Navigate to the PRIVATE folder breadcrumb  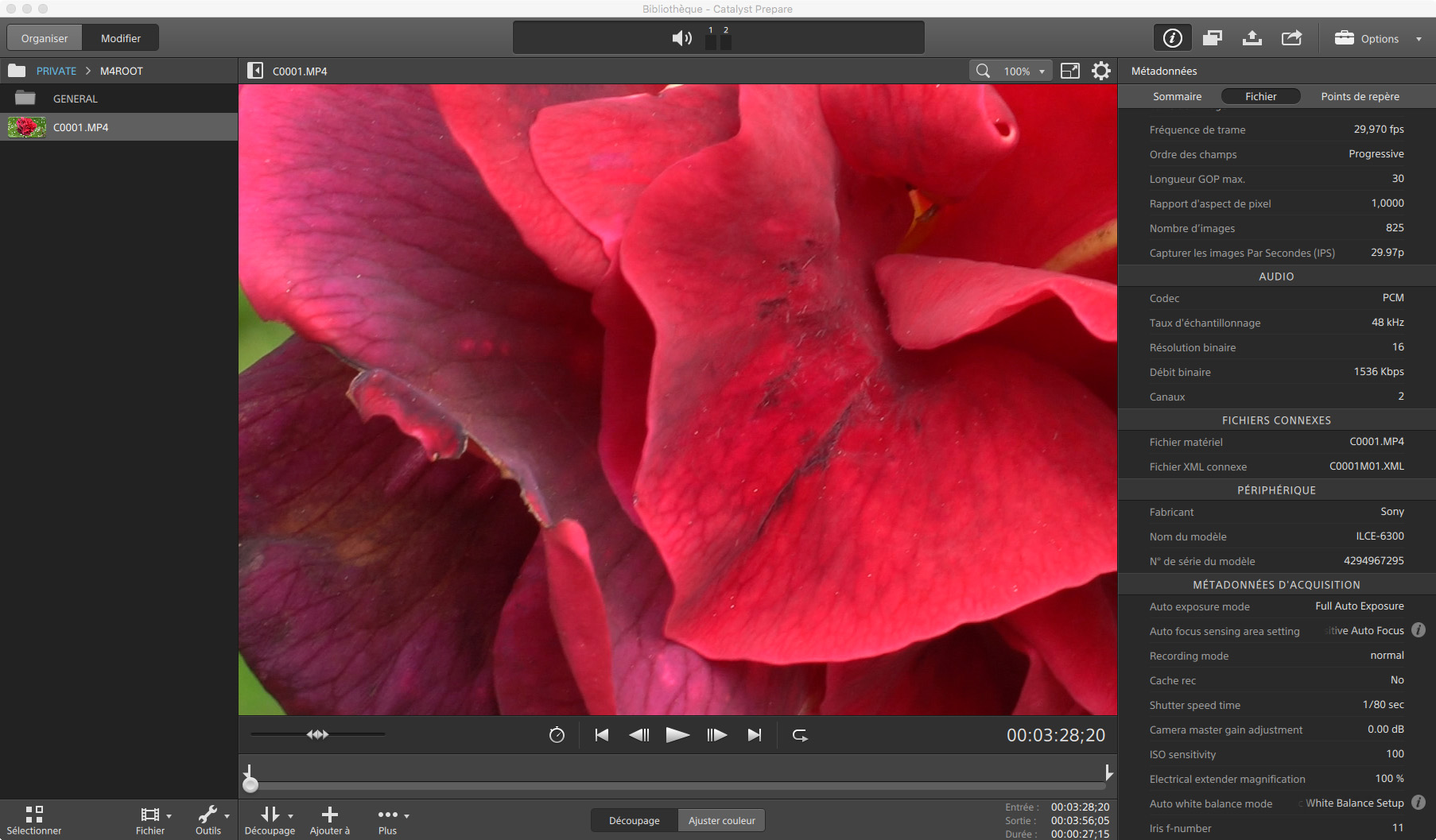coord(56,71)
